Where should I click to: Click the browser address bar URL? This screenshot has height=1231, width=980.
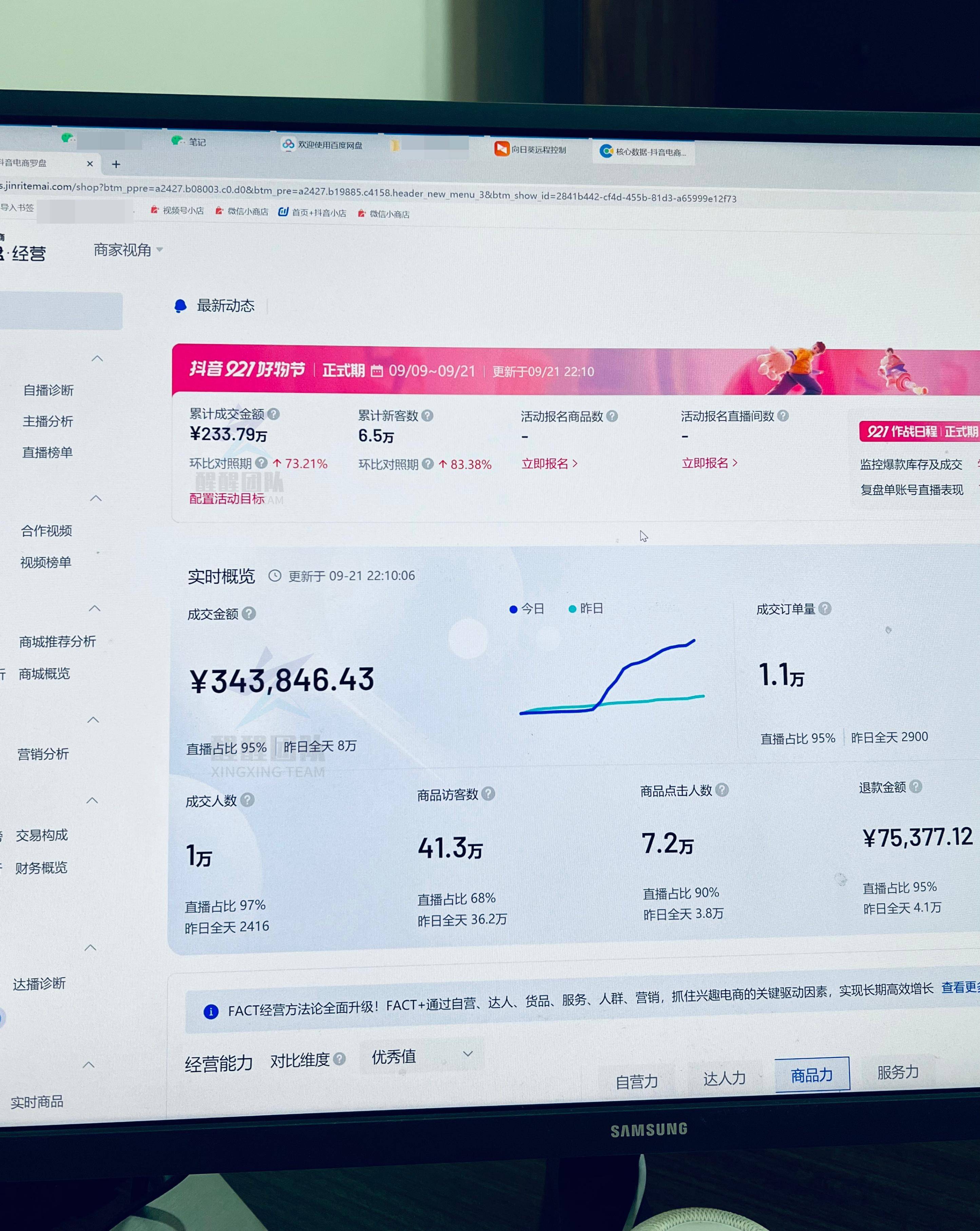(368, 192)
